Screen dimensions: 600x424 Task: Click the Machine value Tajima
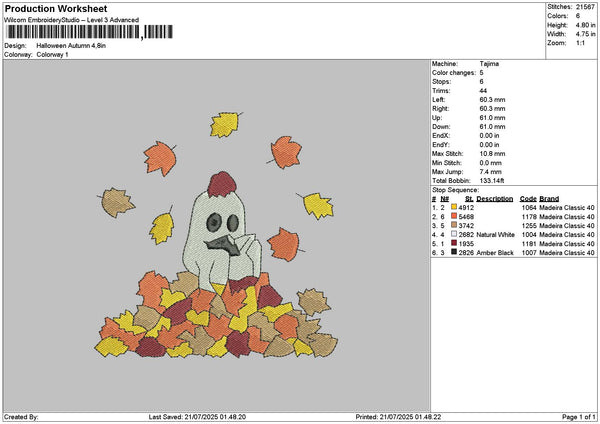(x=490, y=63)
